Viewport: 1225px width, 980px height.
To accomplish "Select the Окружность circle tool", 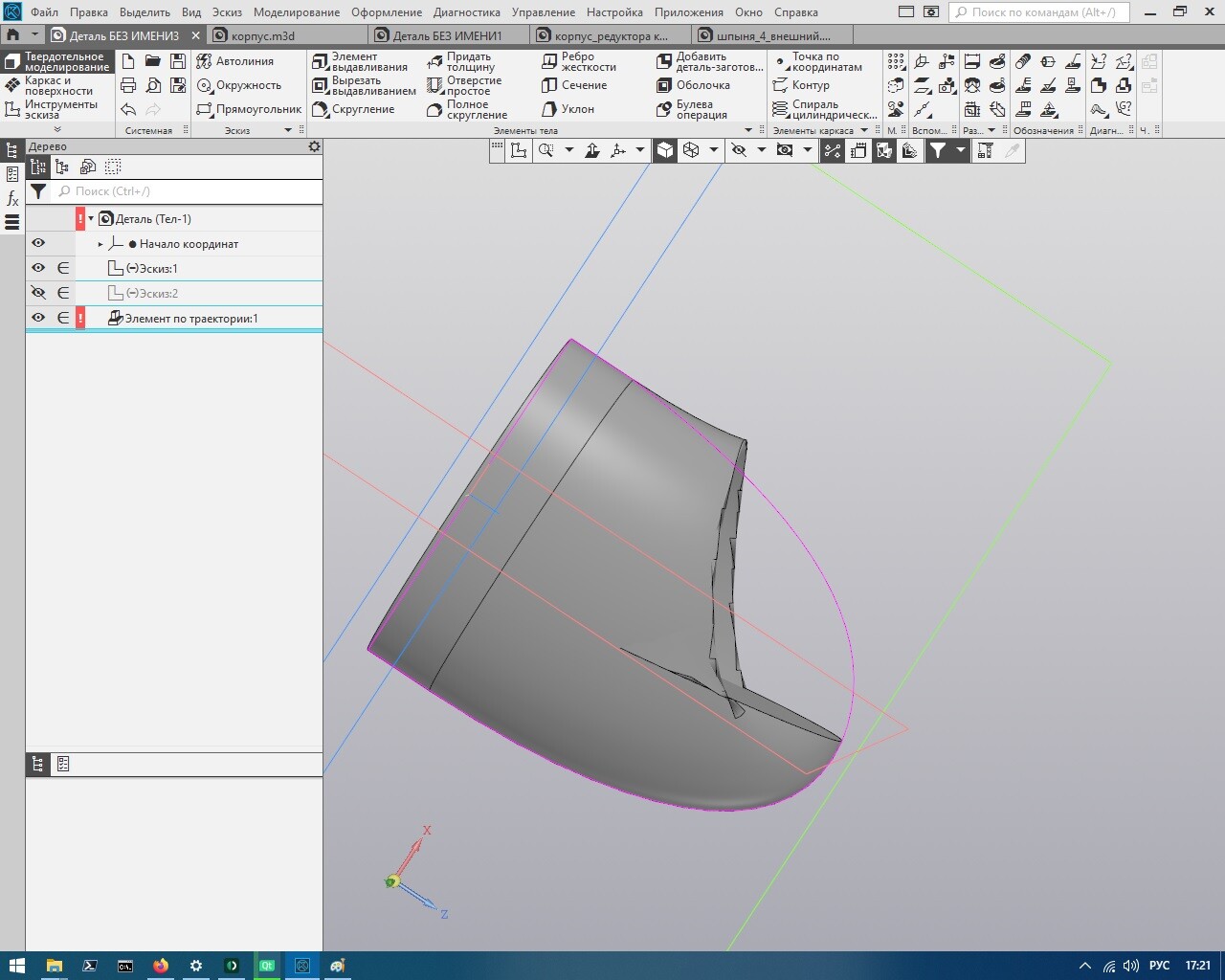I will [x=238, y=85].
